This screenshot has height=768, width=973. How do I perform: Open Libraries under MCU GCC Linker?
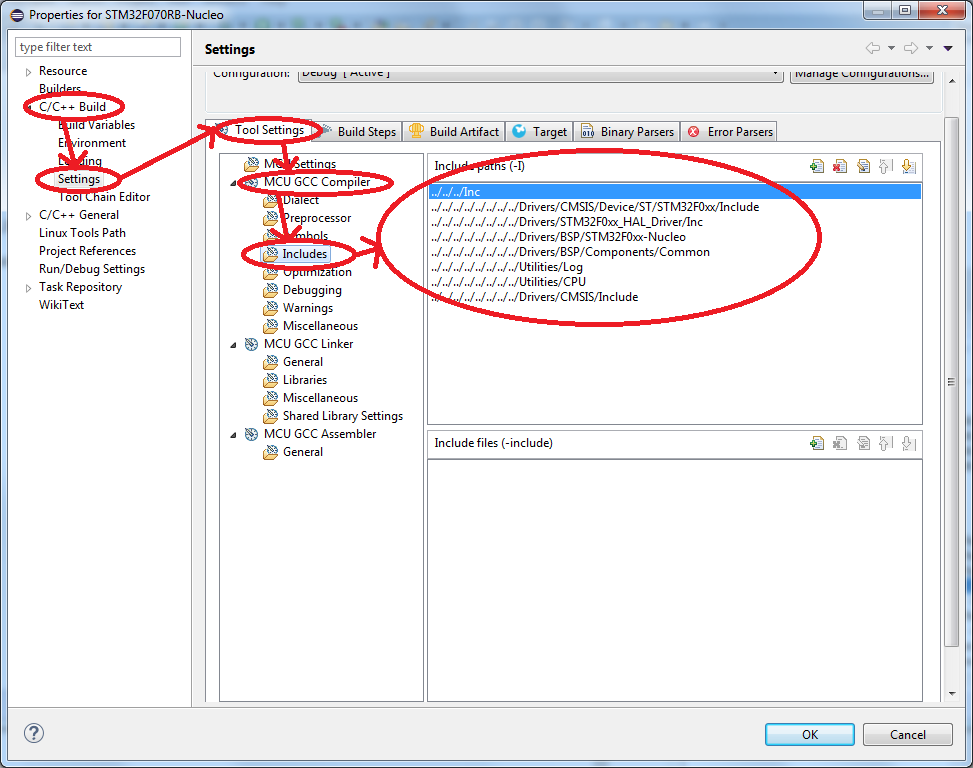304,380
